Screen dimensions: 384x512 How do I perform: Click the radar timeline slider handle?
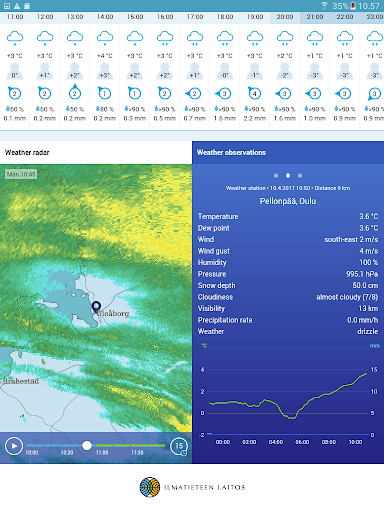click(87, 445)
